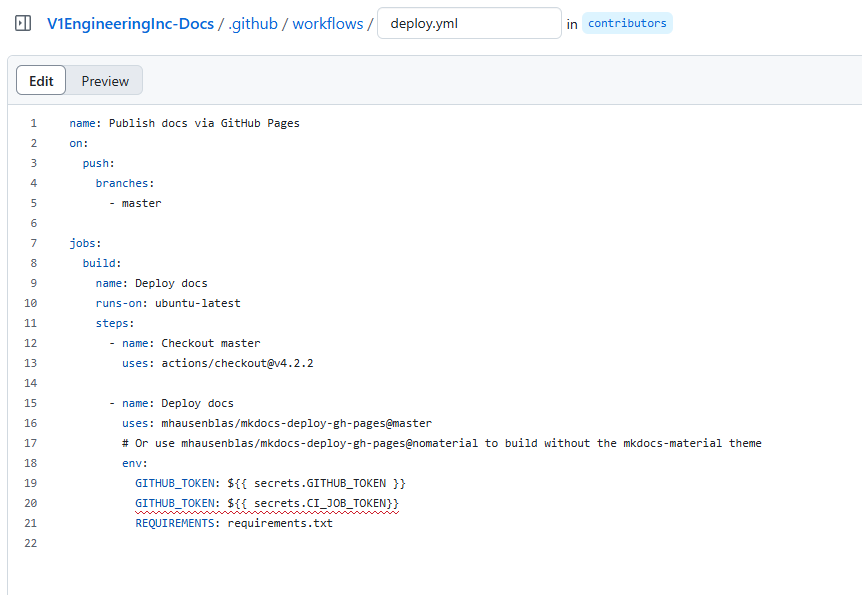Click line number 20 in gutter
Image resolution: width=862 pixels, height=595 pixels.
31,503
